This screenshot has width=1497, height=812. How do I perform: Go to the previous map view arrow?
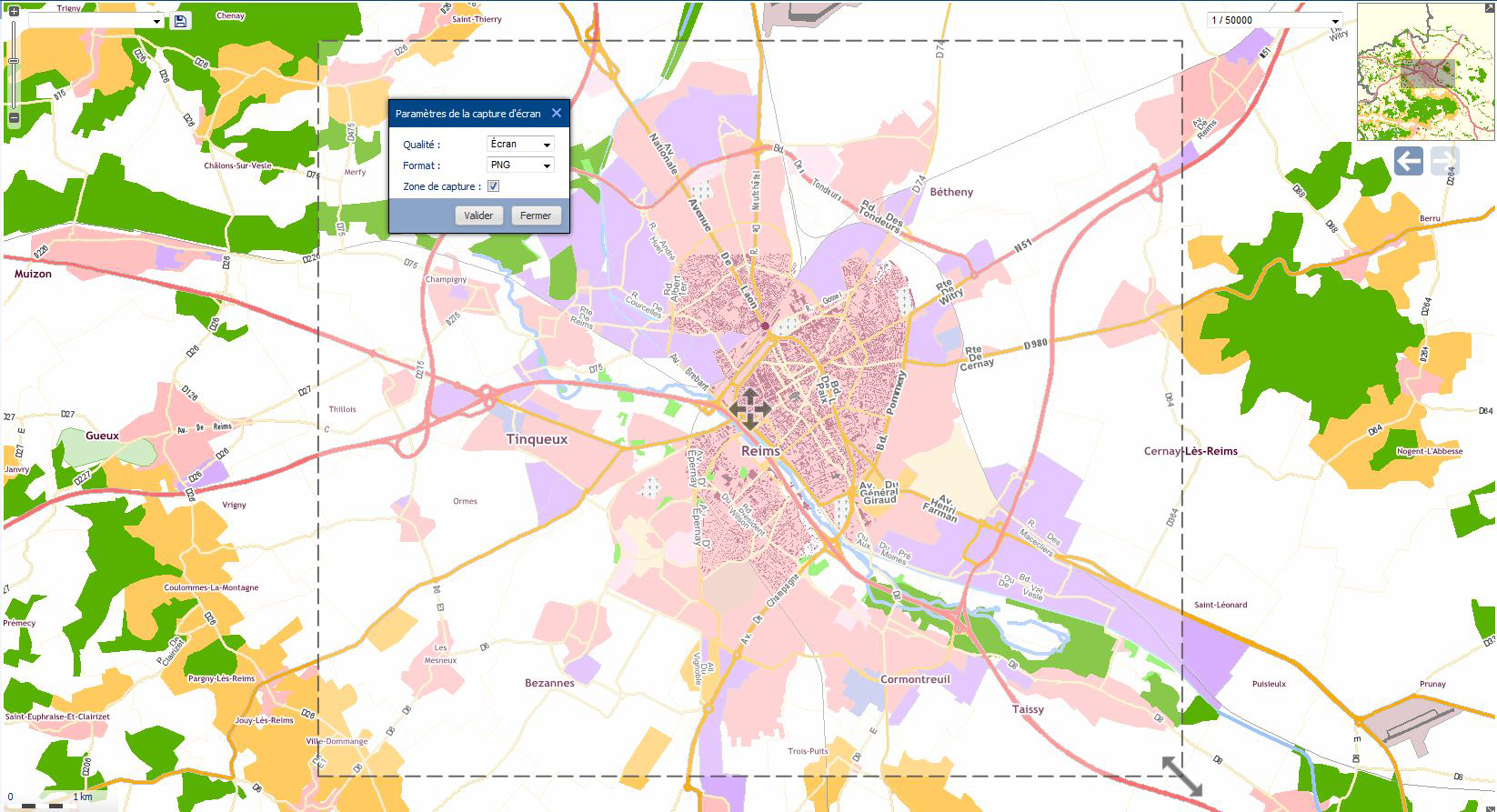point(1408,162)
